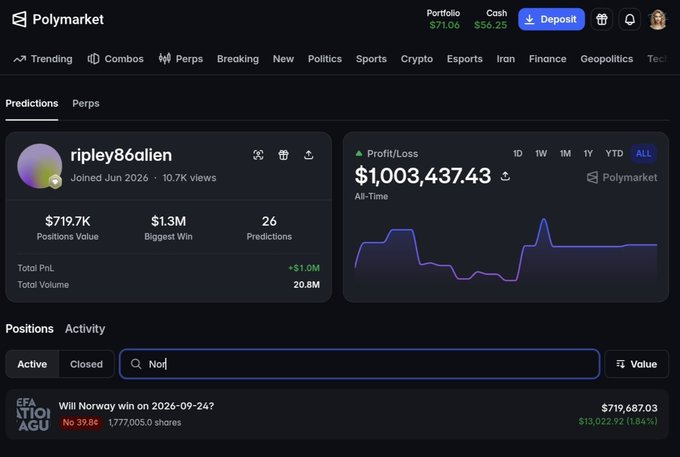Open the Geopolitics category
Screen dimensions: 680x457
point(607,59)
